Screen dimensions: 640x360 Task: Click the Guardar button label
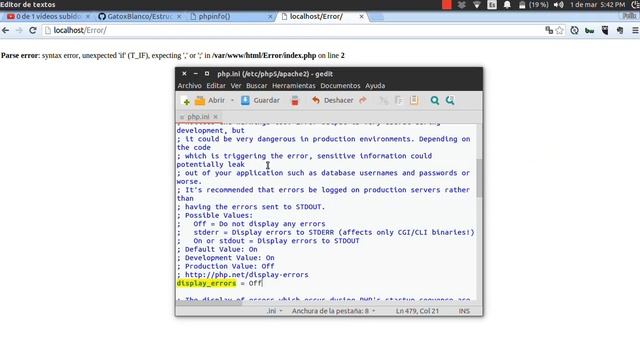pos(267,100)
